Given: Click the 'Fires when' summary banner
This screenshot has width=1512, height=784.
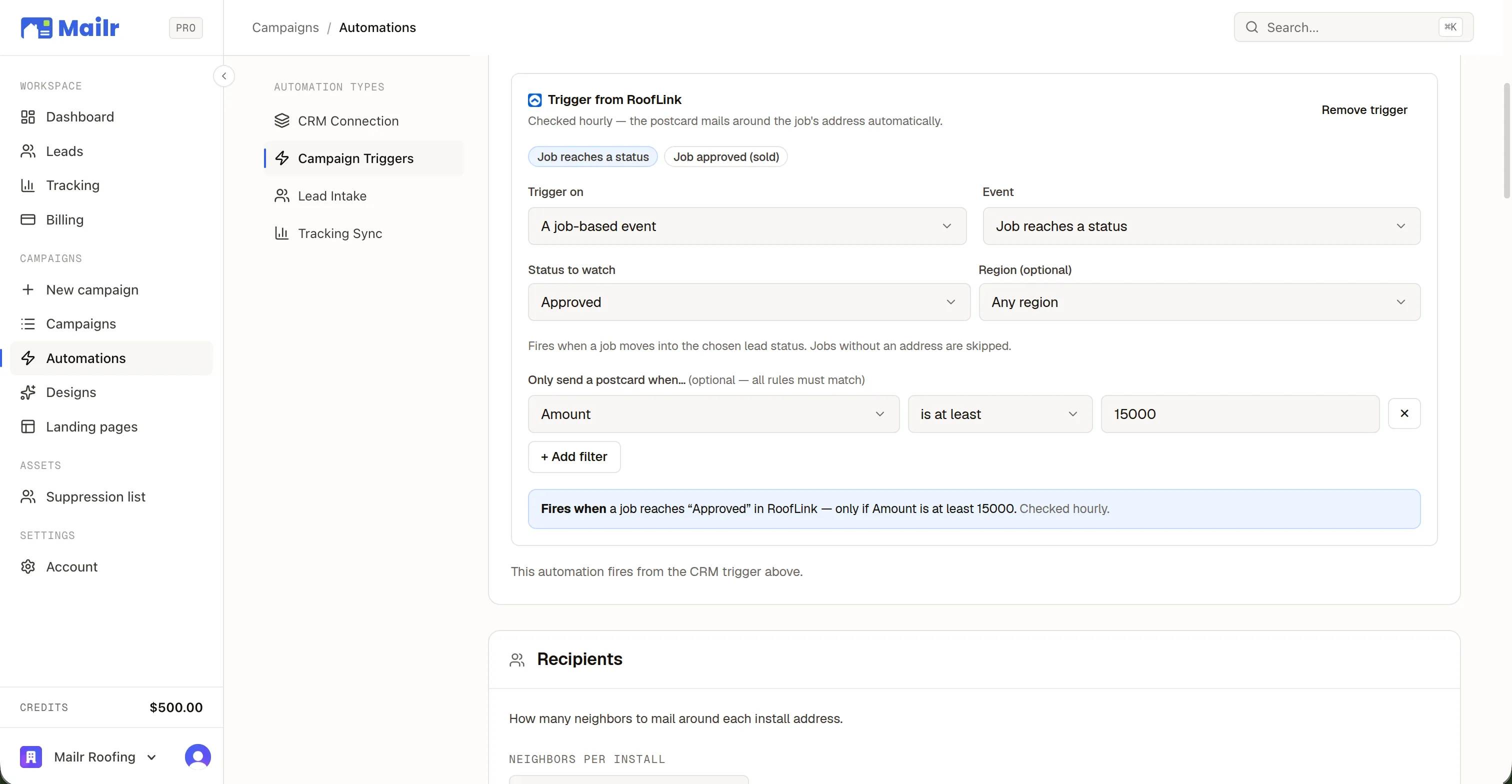Looking at the screenshot, I should coord(974,509).
